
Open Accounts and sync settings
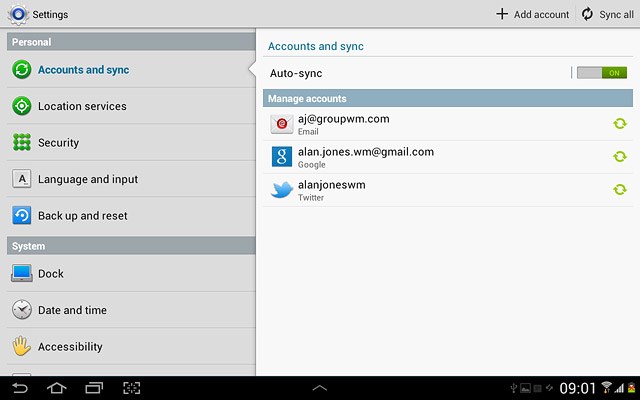131,69
